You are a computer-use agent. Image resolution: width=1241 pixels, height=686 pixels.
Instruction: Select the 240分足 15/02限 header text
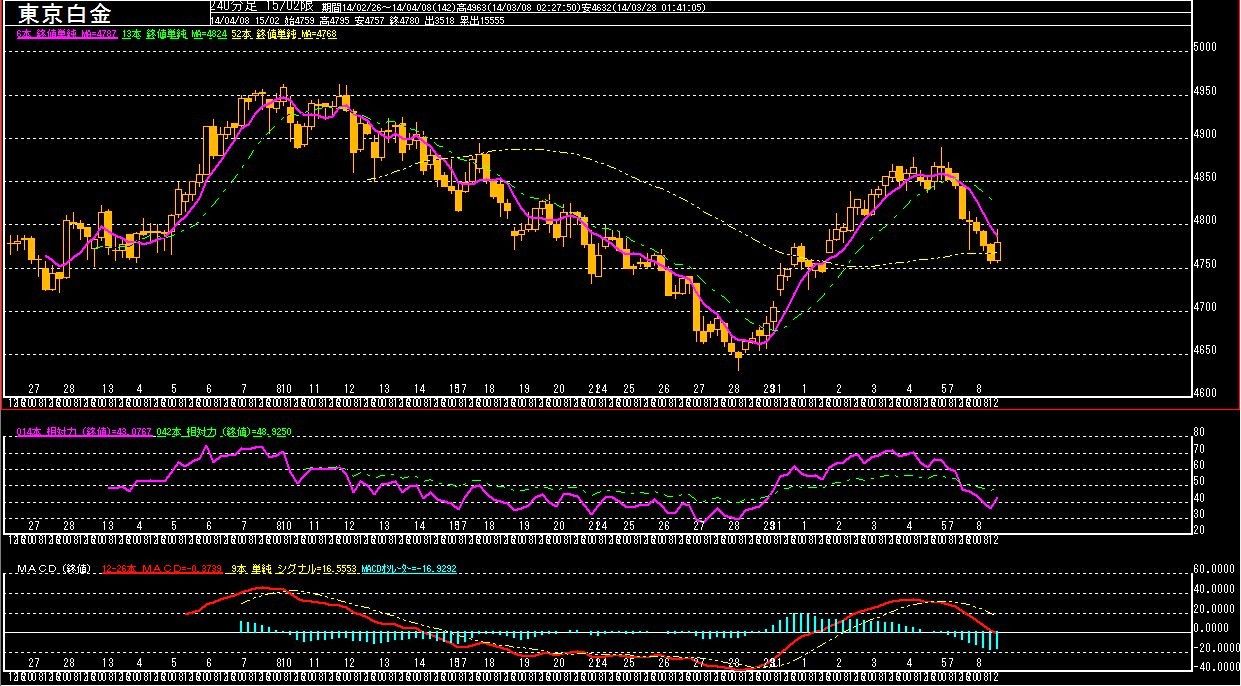pos(262,6)
